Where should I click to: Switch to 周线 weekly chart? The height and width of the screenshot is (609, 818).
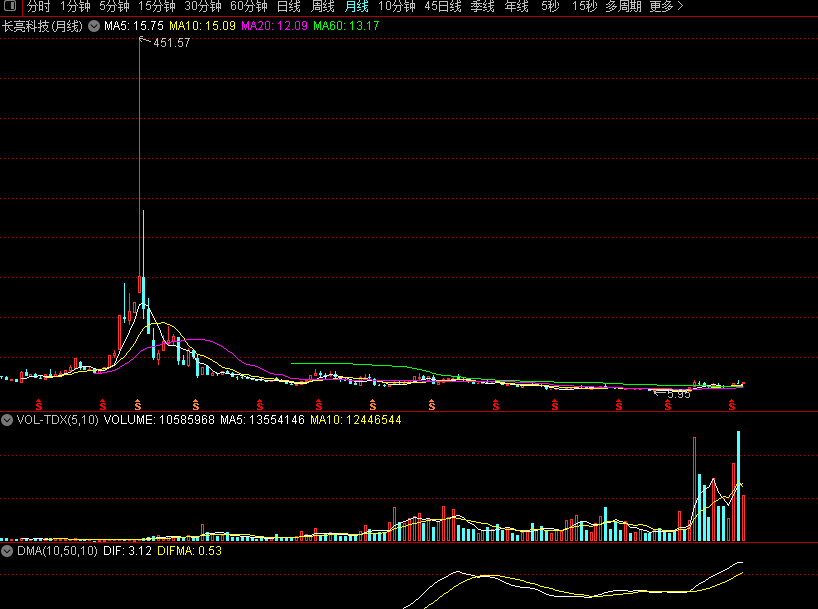click(x=322, y=7)
